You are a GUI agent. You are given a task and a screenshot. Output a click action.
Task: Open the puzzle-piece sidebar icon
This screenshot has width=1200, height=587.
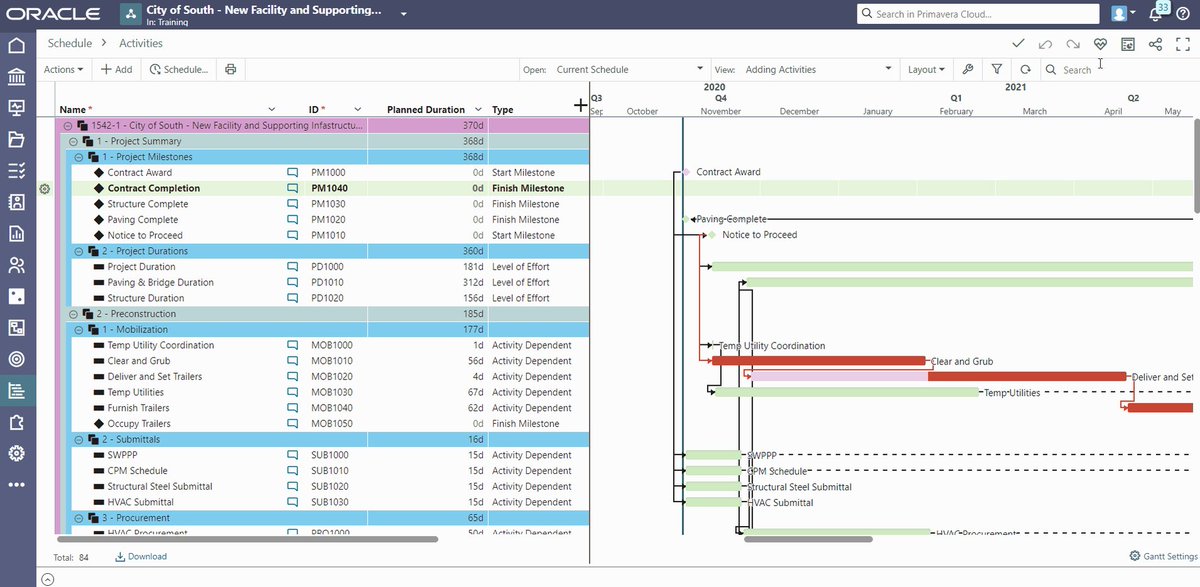point(16,422)
